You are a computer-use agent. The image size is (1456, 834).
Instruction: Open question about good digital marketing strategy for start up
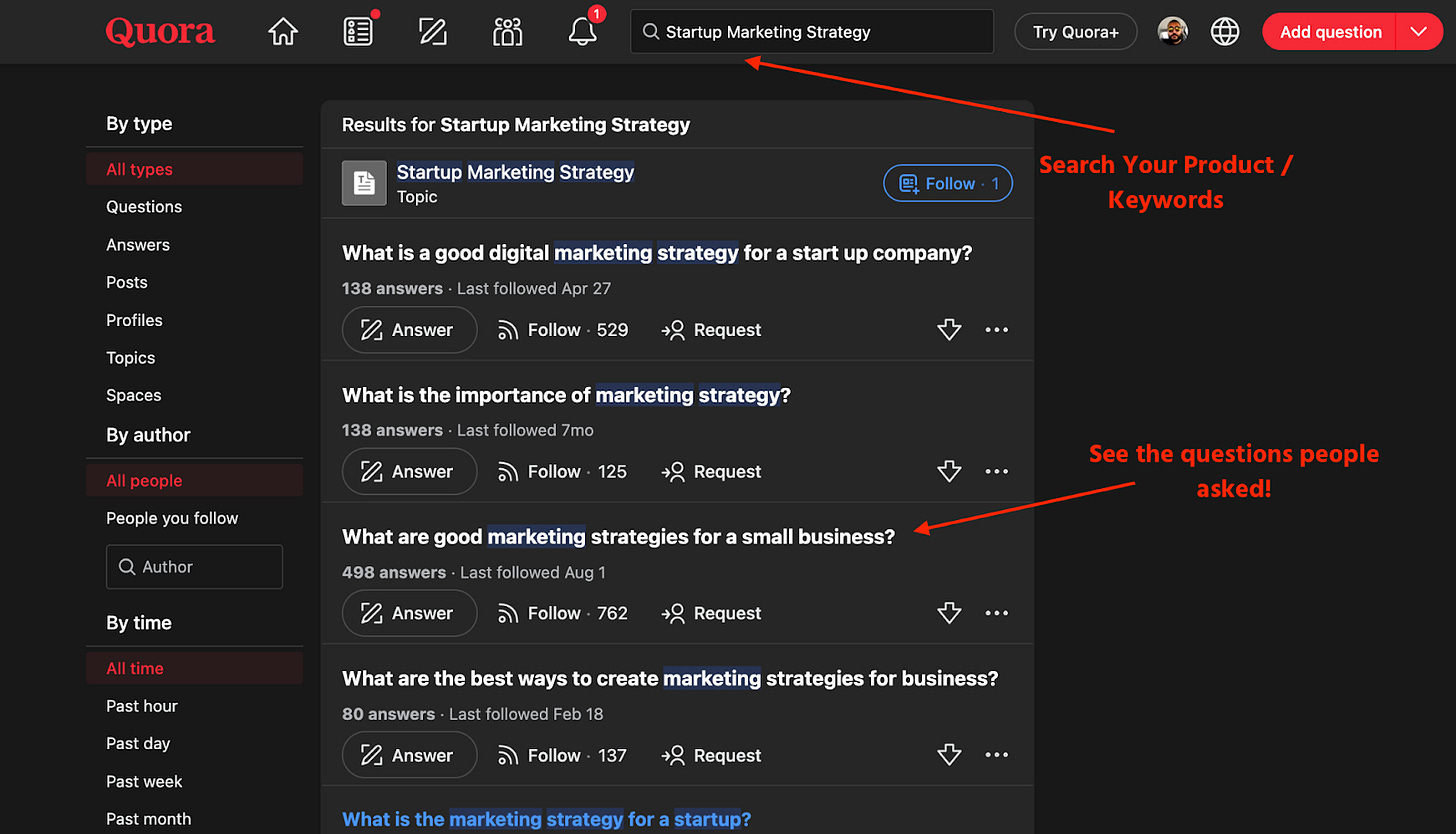657,253
